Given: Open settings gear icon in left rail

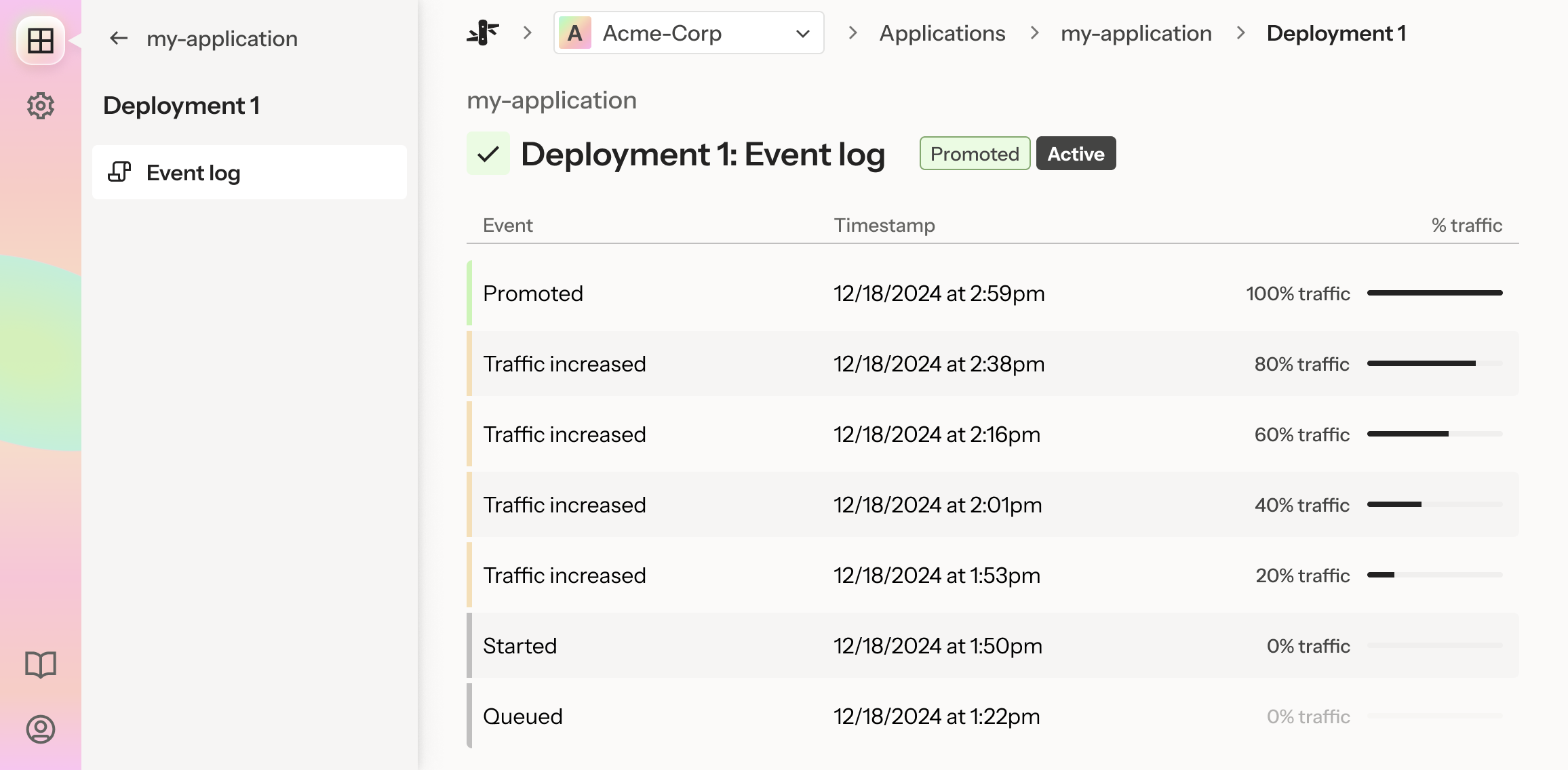Looking at the screenshot, I should click(x=41, y=106).
